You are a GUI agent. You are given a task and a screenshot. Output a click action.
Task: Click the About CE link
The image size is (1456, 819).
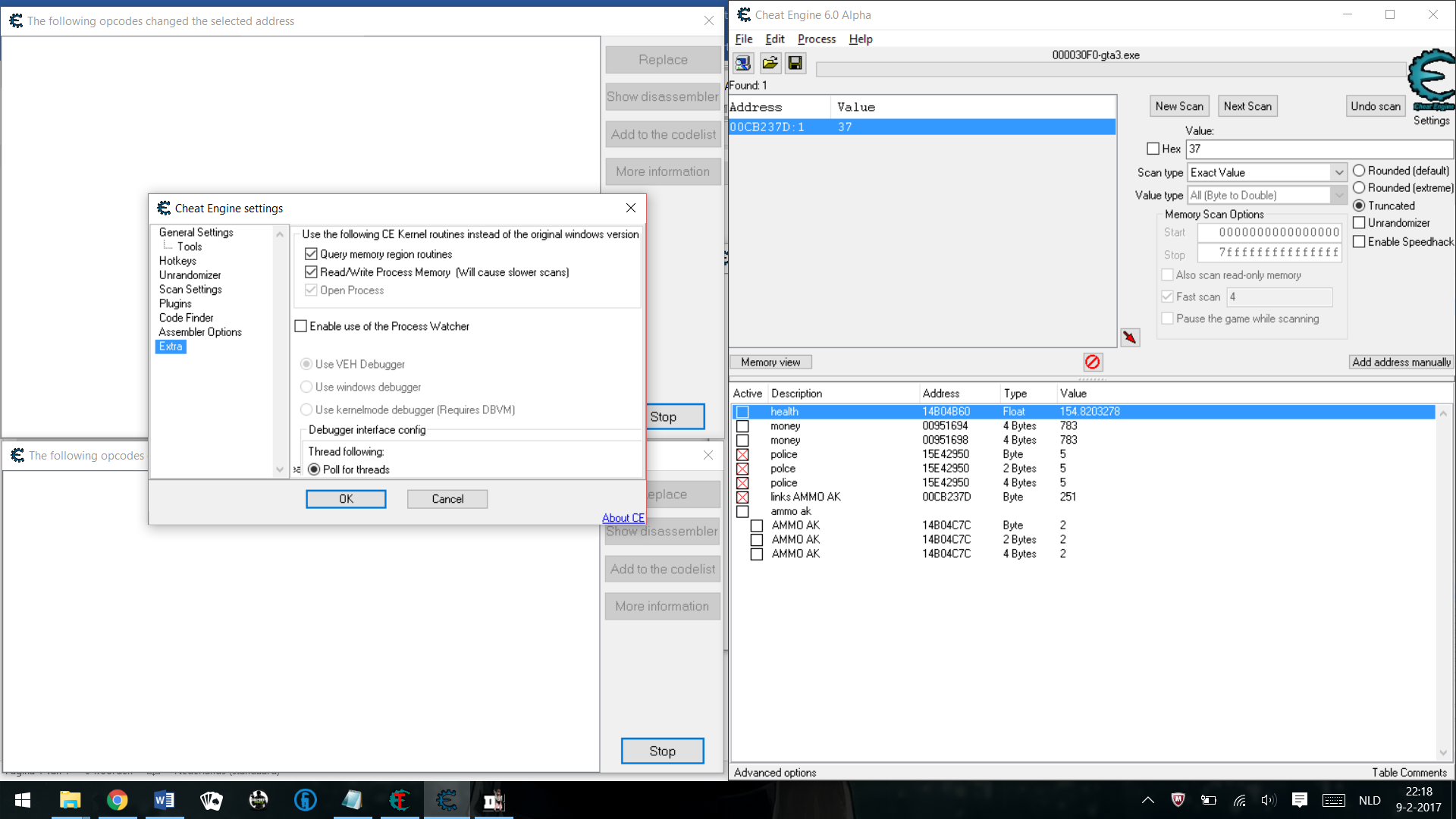[x=623, y=518]
